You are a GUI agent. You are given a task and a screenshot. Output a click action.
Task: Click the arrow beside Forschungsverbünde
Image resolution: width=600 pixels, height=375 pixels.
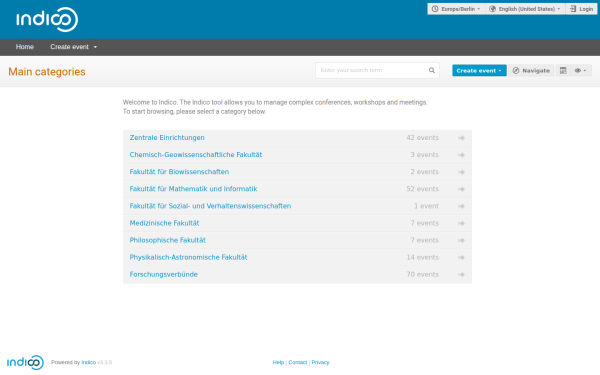(461, 274)
